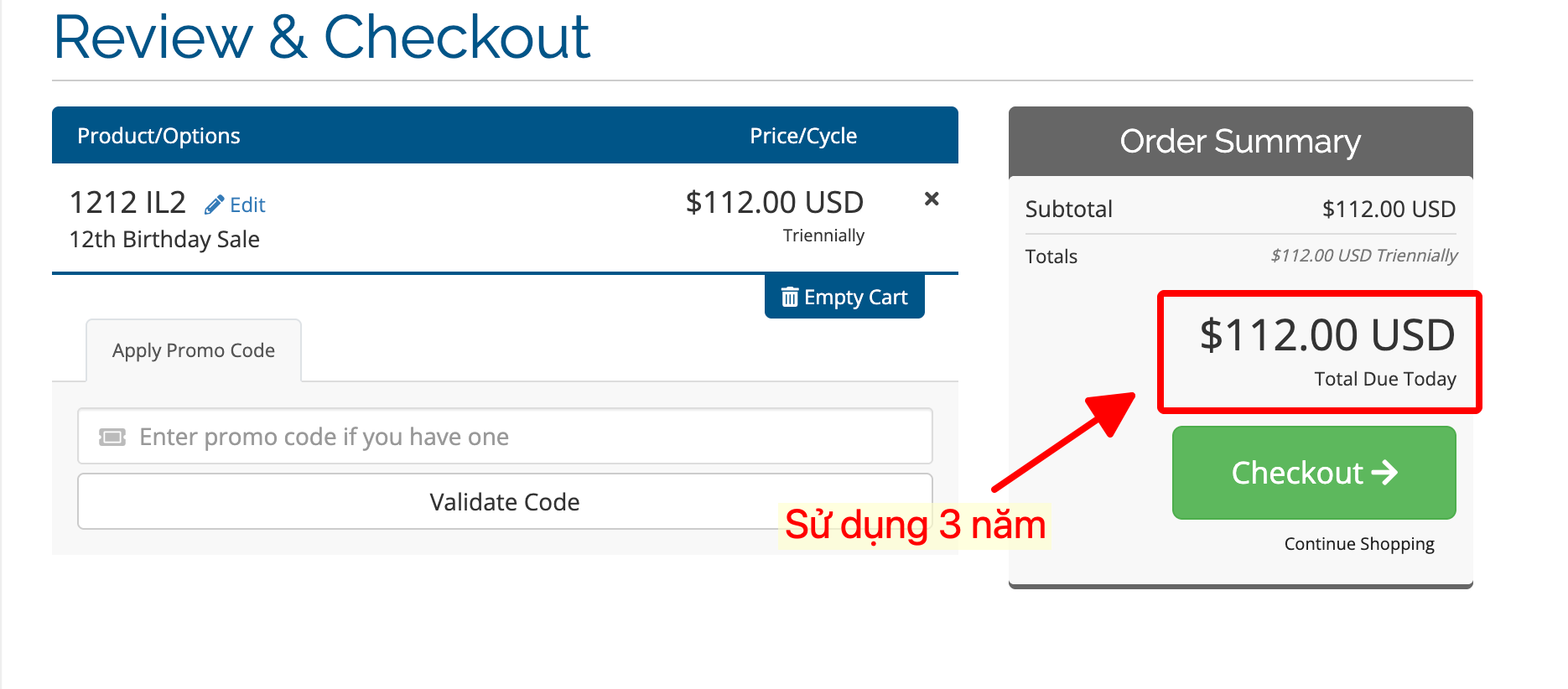The image size is (1568, 689).
Task: Click the Total Due Today amount
Action: [1327, 335]
